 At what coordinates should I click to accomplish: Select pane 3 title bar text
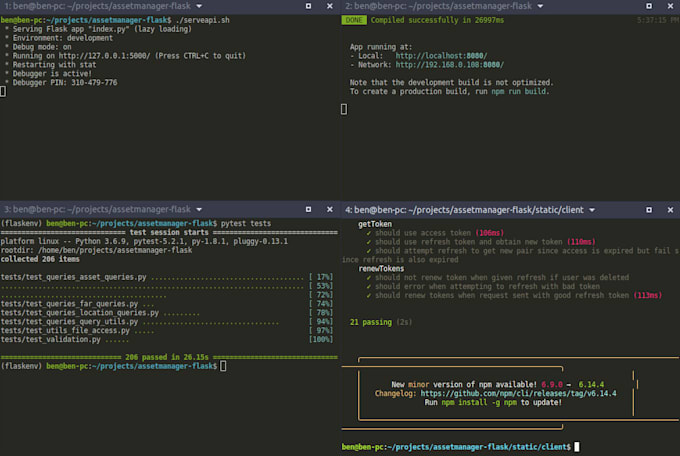tap(98, 210)
